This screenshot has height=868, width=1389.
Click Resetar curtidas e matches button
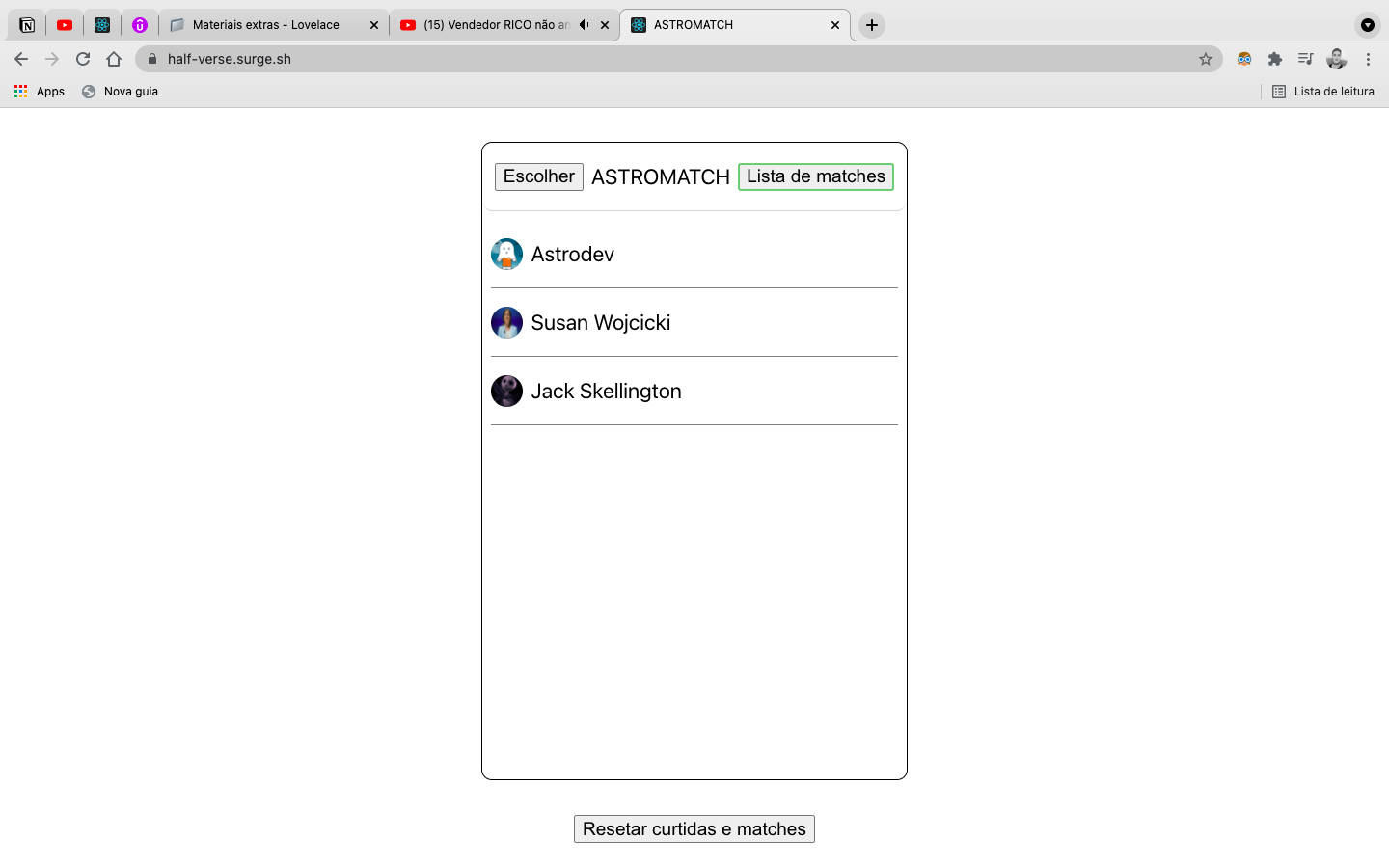(x=694, y=829)
